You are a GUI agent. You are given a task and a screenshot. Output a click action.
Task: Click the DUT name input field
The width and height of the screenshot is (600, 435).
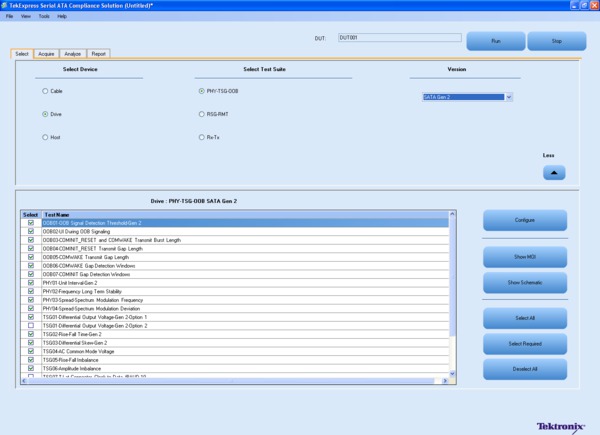[x=399, y=37]
